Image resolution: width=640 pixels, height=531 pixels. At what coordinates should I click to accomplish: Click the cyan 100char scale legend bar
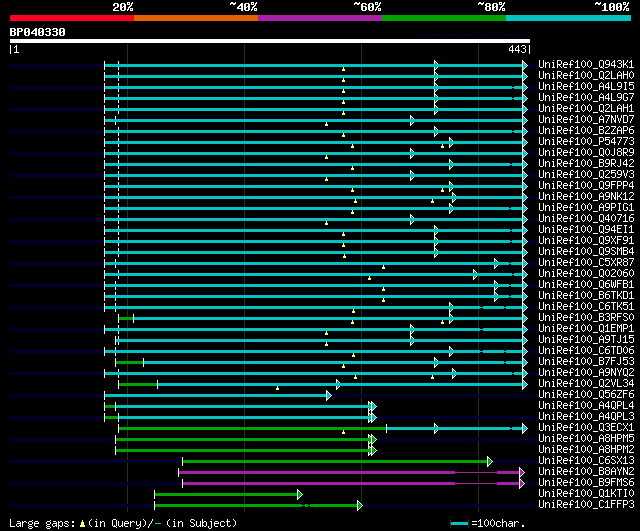[x=460, y=523]
